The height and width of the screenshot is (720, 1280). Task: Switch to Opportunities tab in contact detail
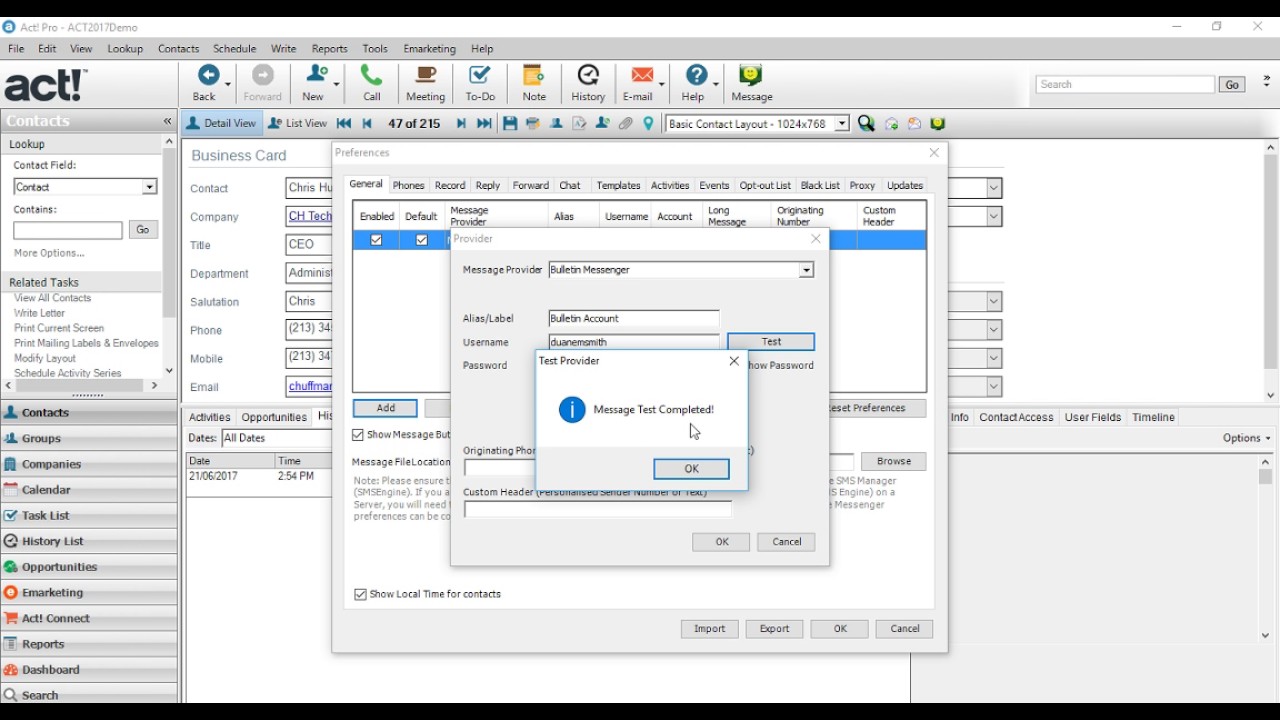point(274,417)
